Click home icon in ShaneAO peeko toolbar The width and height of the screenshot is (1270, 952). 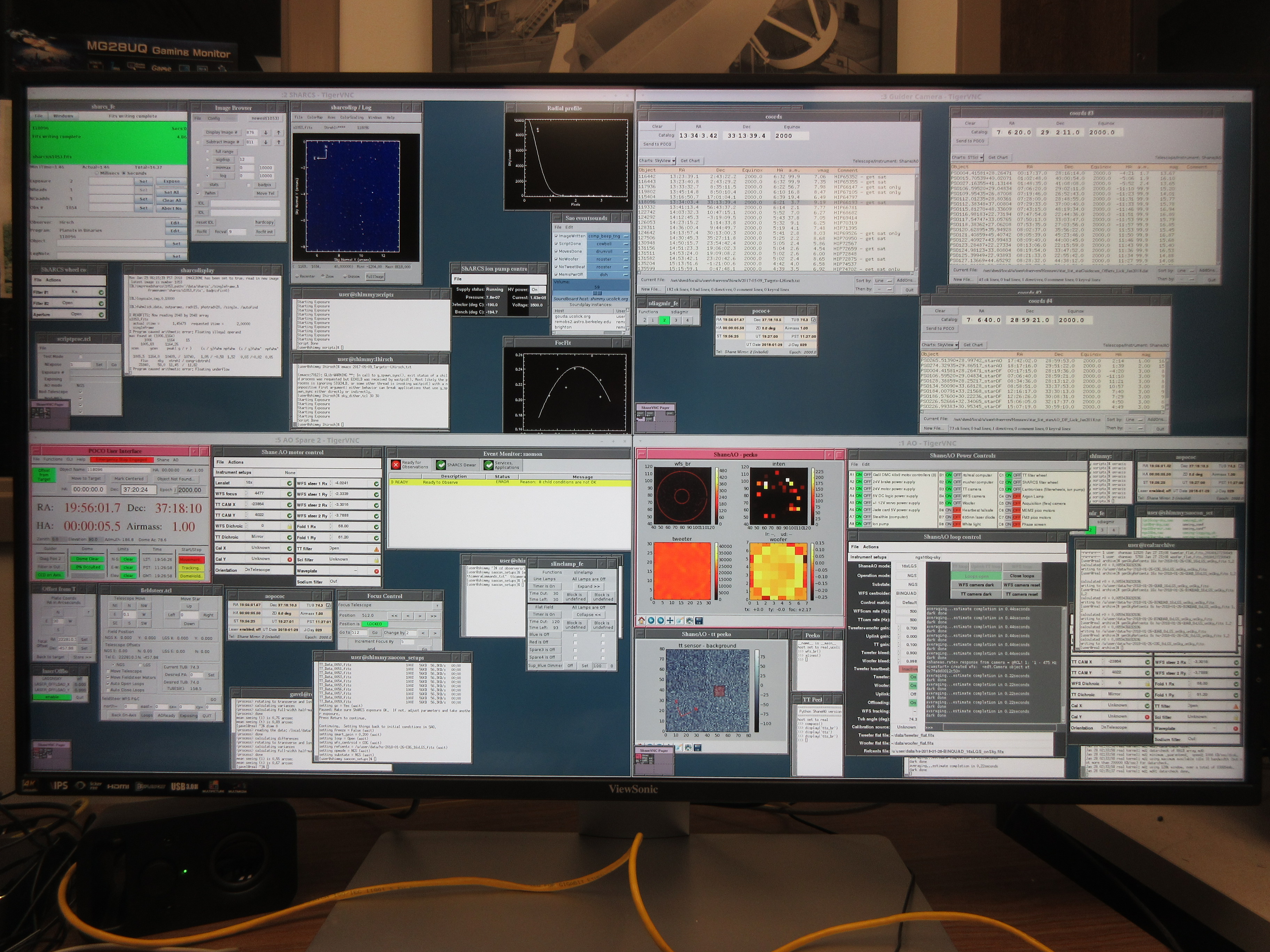click(642, 620)
